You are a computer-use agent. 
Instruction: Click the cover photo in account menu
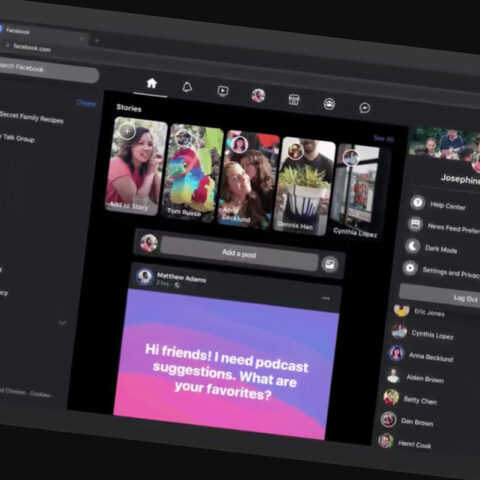pos(444,143)
